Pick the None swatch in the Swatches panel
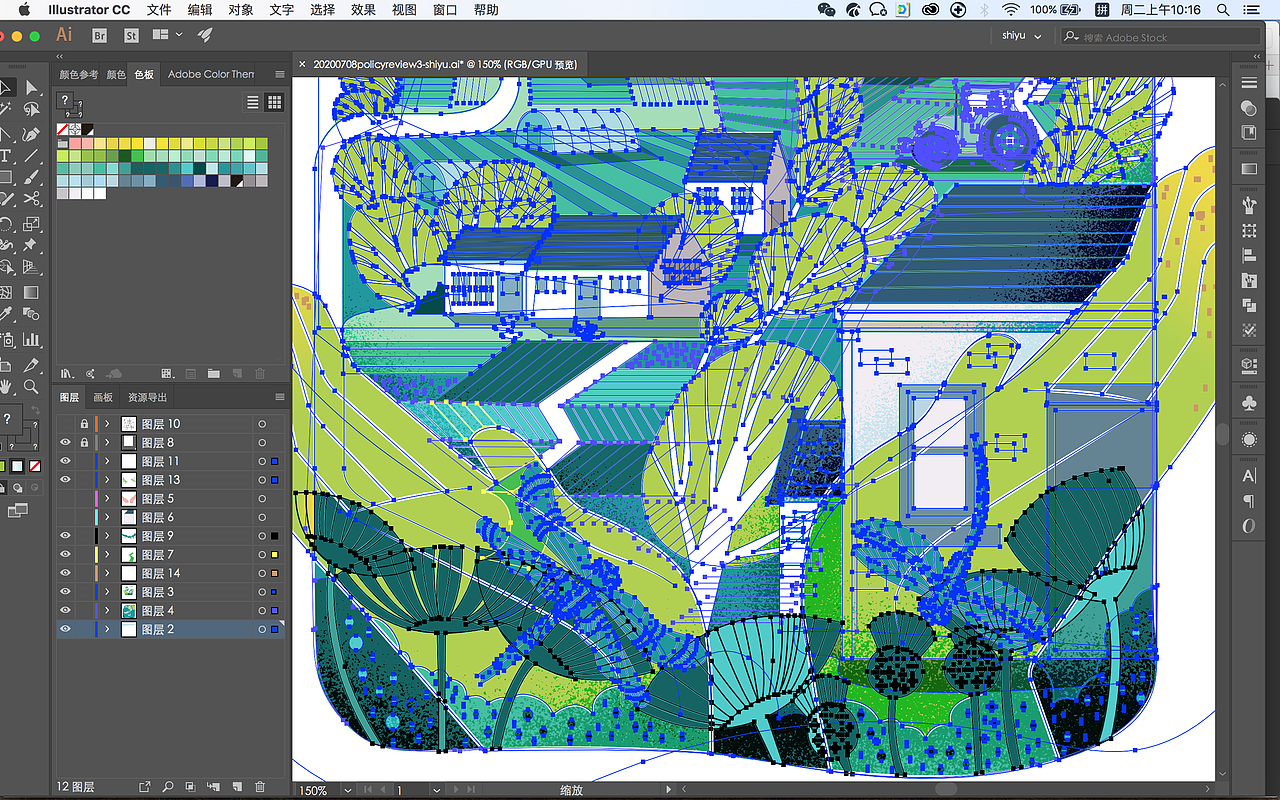The height and width of the screenshot is (800, 1280). (x=62, y=130)
